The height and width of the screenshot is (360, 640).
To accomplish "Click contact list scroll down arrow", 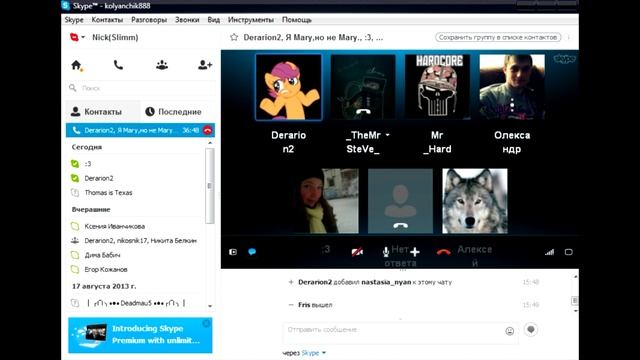I will coord(210,306).
